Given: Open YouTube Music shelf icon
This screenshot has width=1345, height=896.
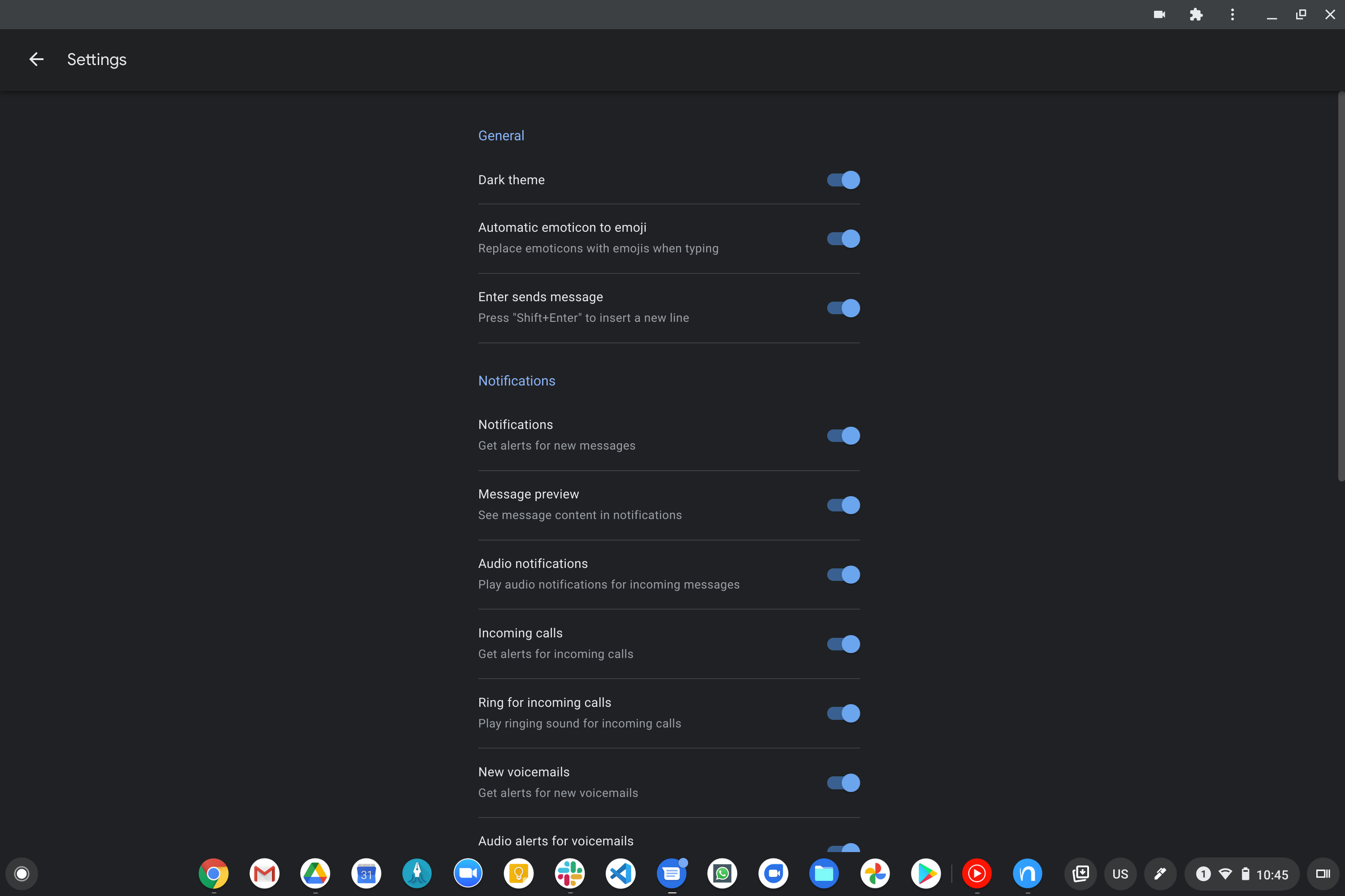Looking at the screenshot, I should (976, 873).
